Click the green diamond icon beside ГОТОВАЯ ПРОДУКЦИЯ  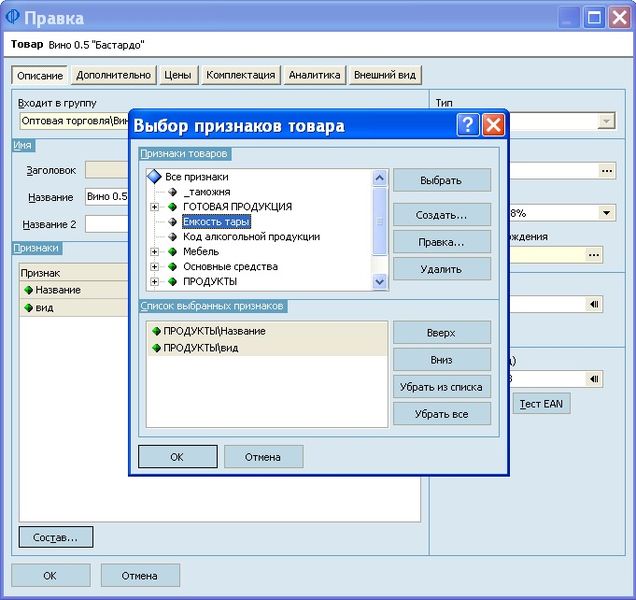172,206
